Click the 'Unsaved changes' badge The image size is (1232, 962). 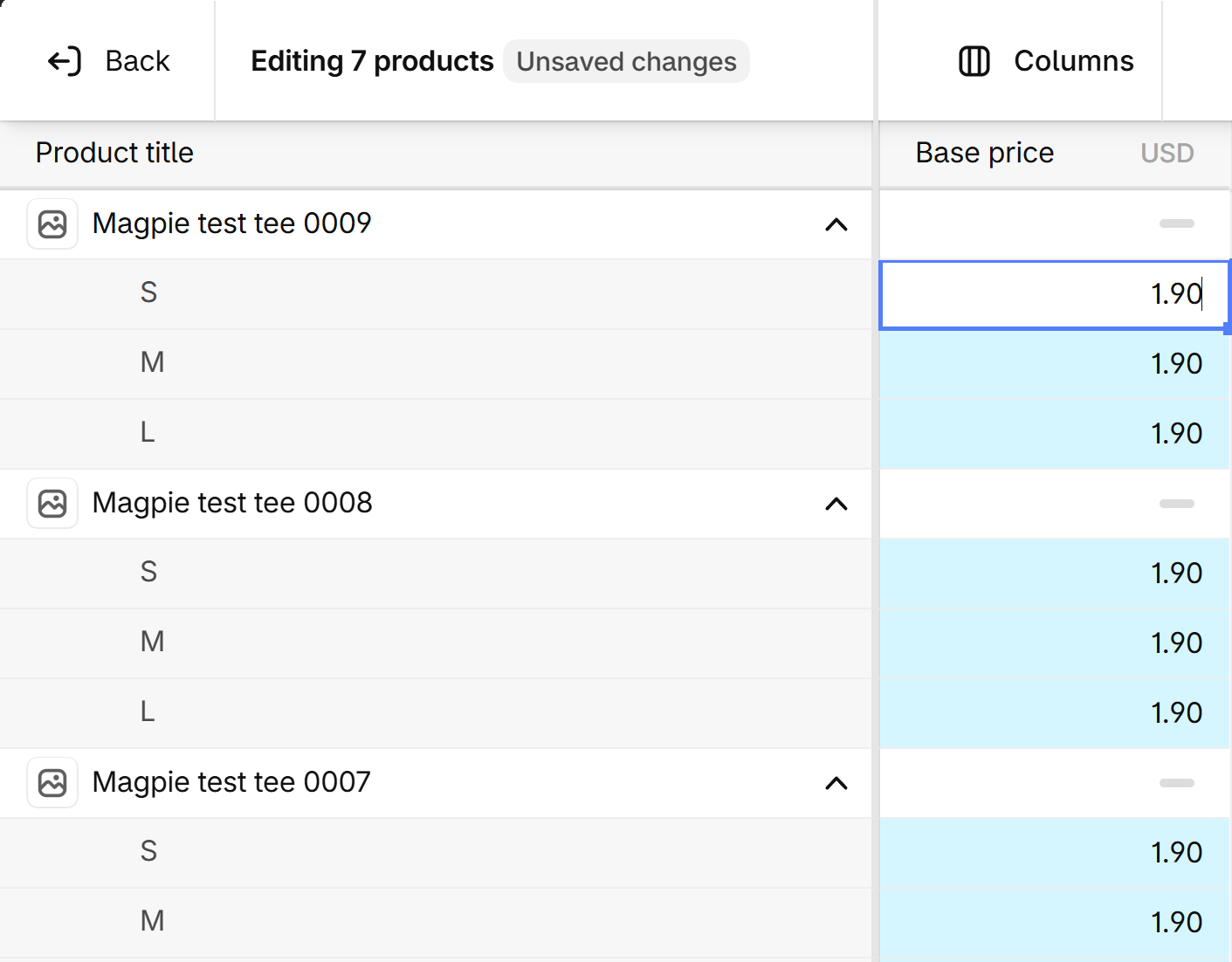click(x=626, y=61)
